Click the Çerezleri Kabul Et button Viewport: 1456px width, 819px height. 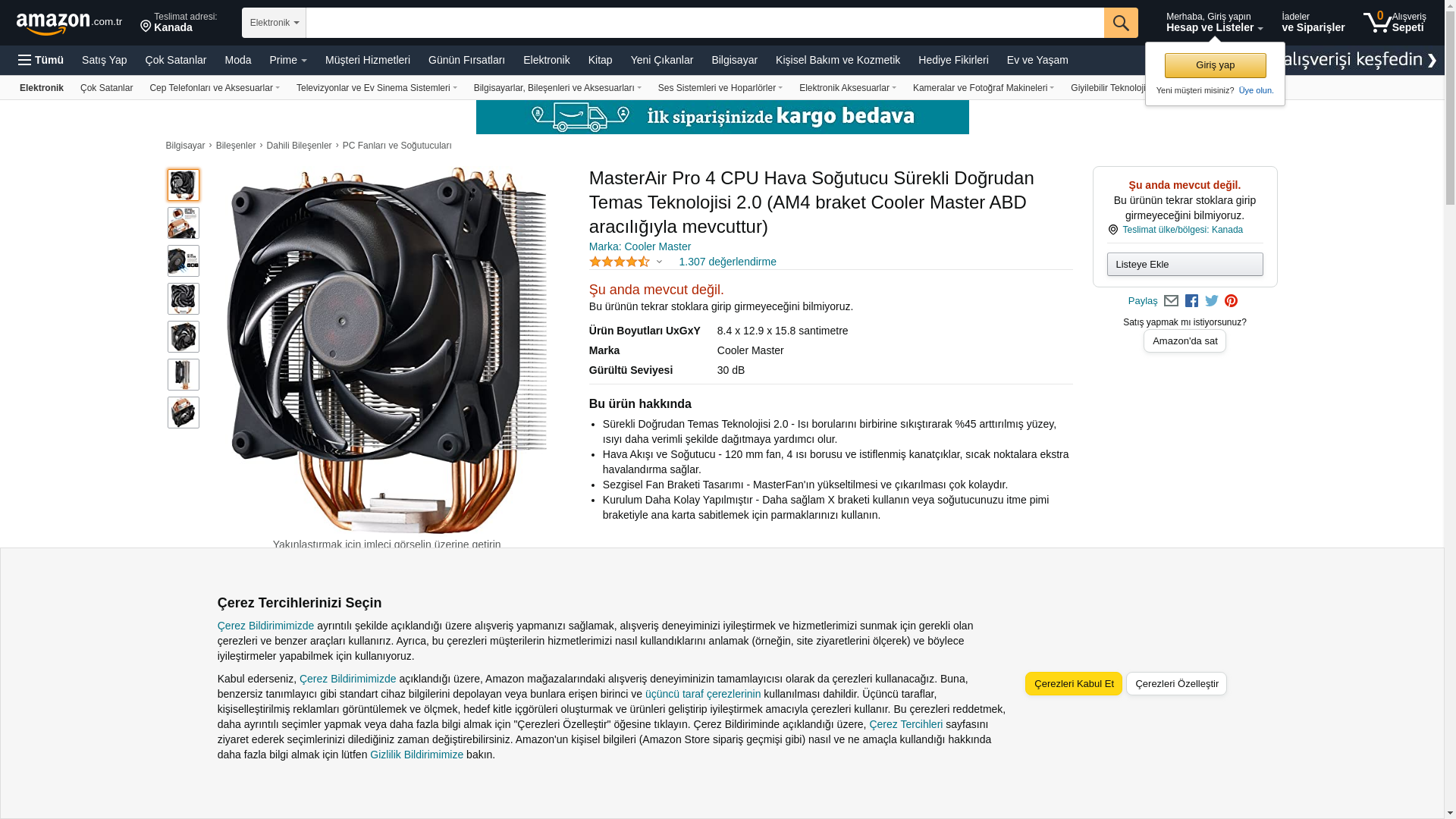pyautogui.click(x=1074, y=683)
